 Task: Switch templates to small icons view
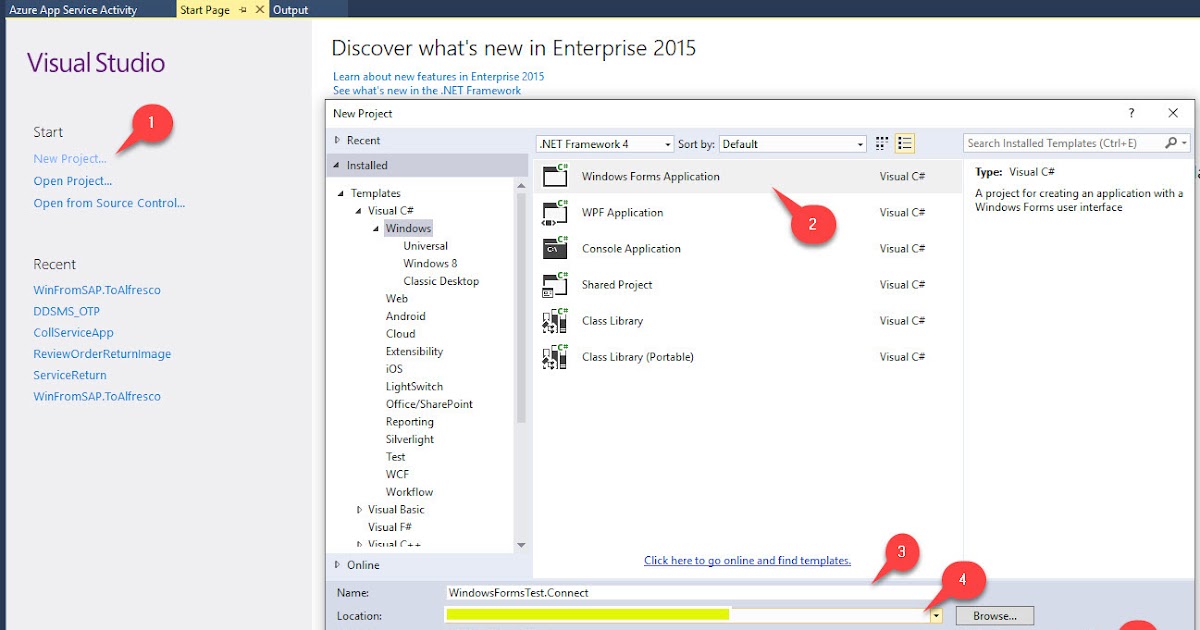point(881,143)
